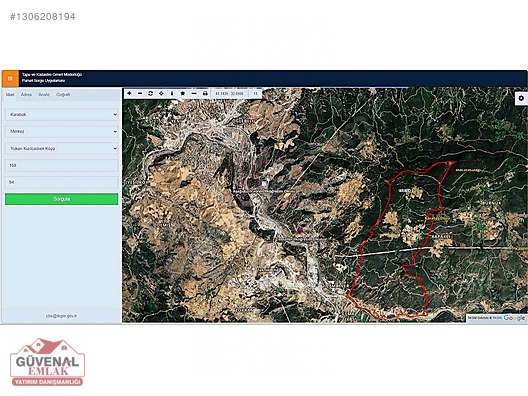Click the purple marker on map

[x=300, y=230]
